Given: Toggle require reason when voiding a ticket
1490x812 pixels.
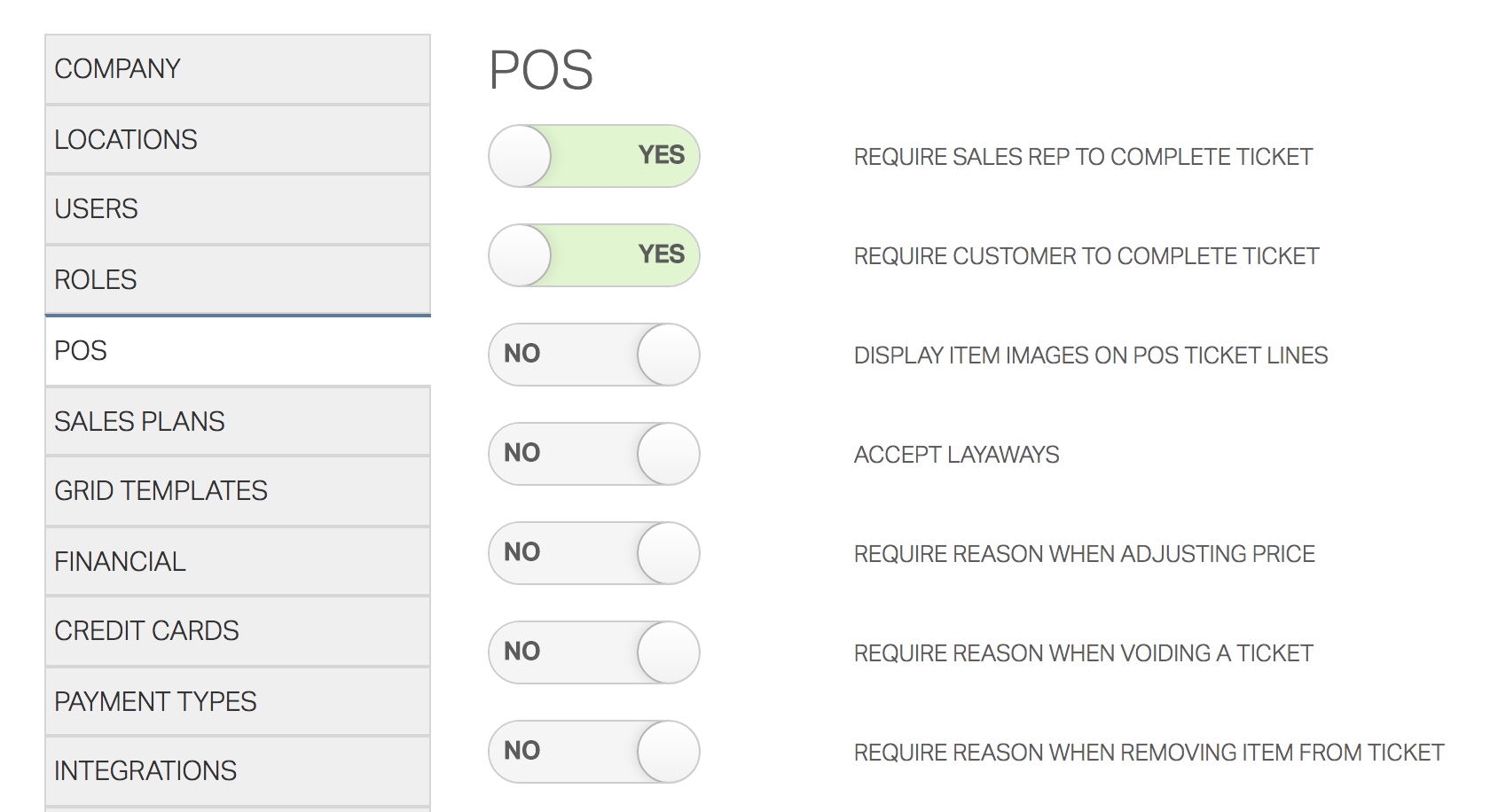Looking at the screenshot, I should (592, 652).
